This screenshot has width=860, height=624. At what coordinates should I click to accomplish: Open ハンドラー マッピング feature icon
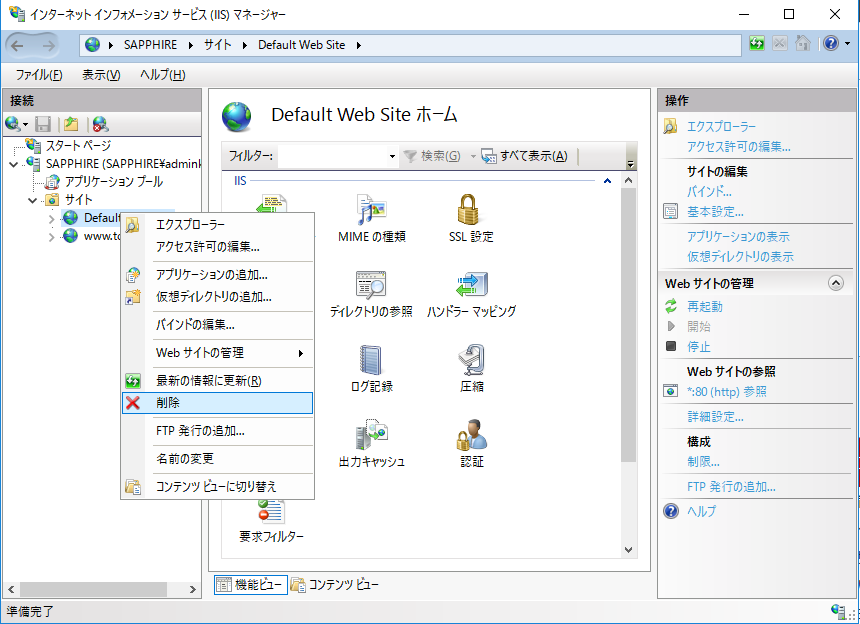471,294
